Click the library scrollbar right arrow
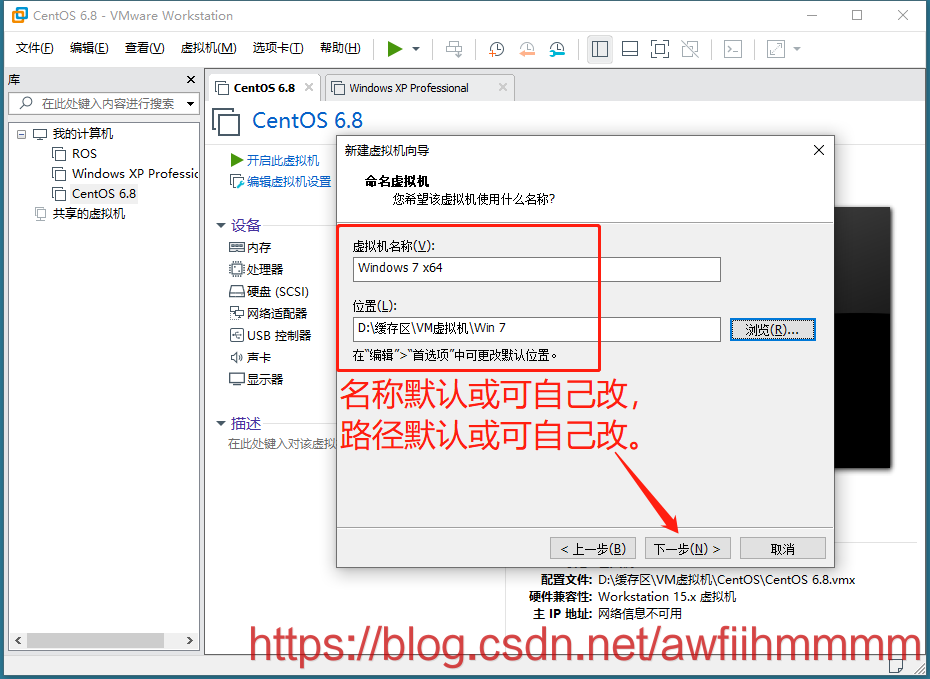This screenshot has height=679, width=930. (190, 640)
